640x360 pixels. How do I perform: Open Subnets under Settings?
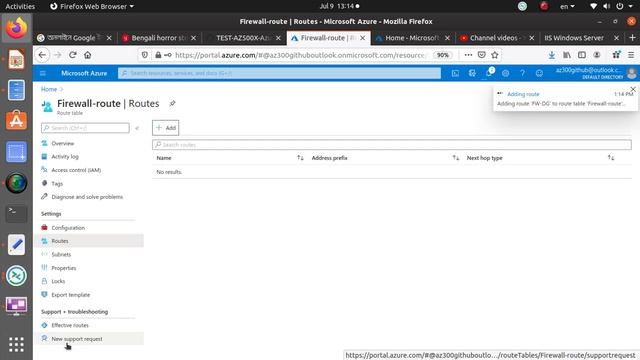61,255
